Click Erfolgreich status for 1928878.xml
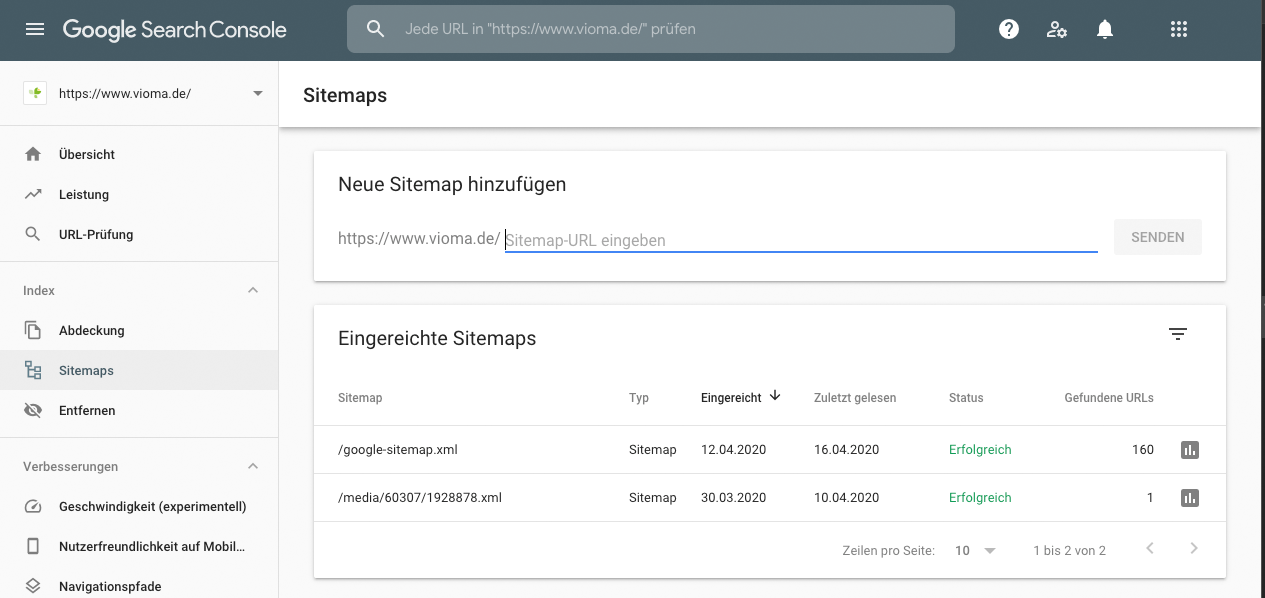 coord(980,497)
